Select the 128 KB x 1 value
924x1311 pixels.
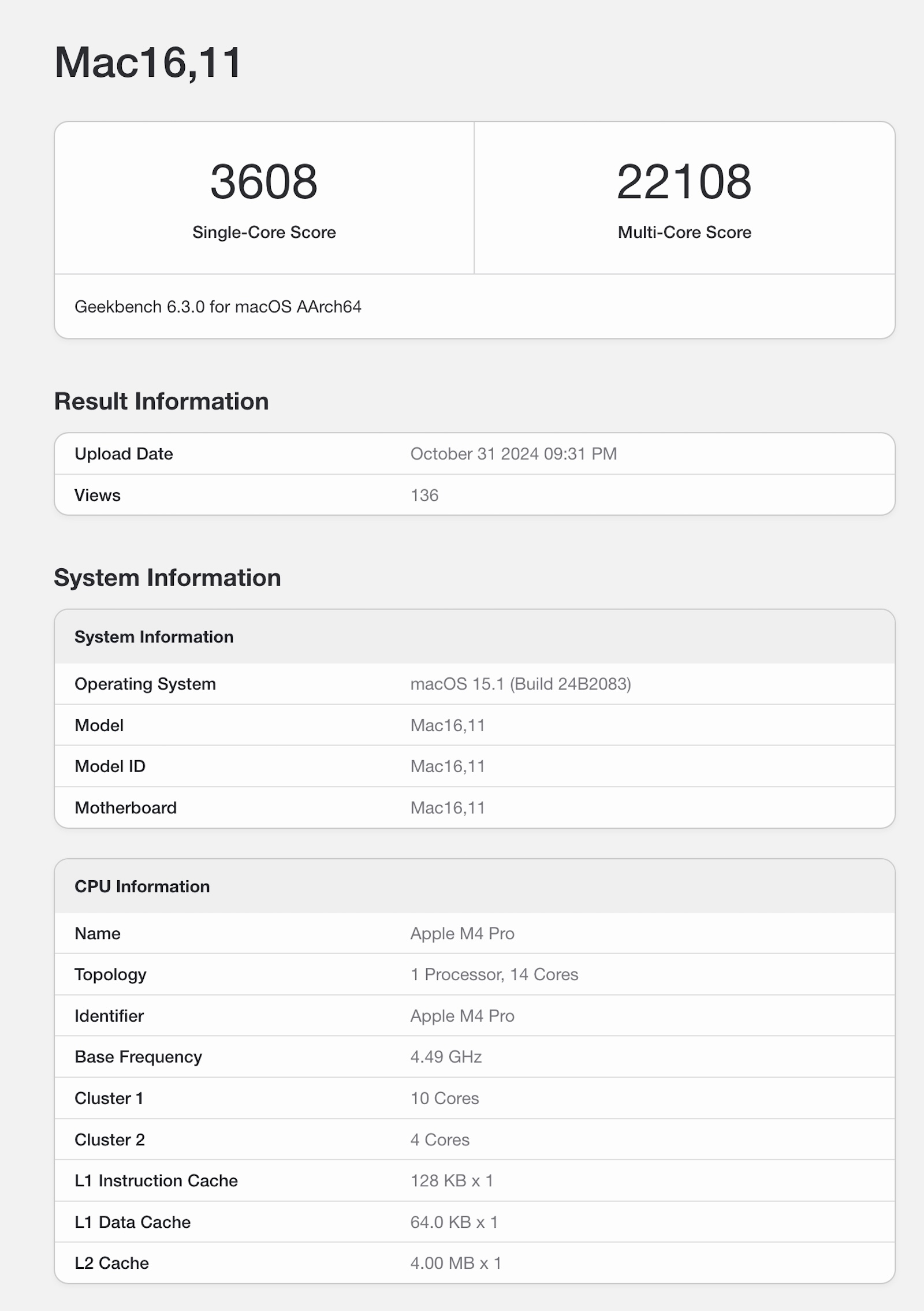tap(452, 1181)
